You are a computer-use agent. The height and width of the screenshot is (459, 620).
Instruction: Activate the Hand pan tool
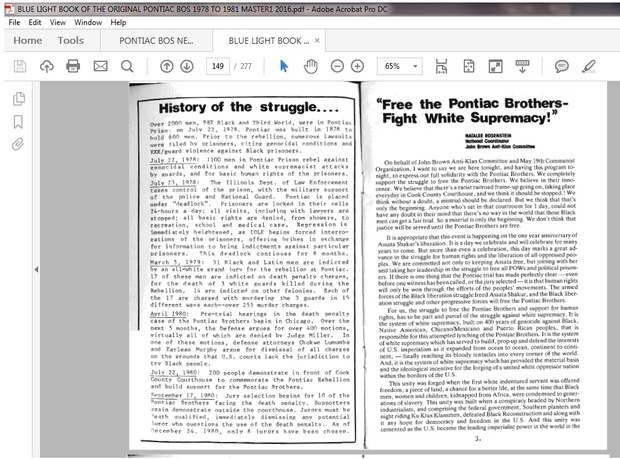coord(310,66)
